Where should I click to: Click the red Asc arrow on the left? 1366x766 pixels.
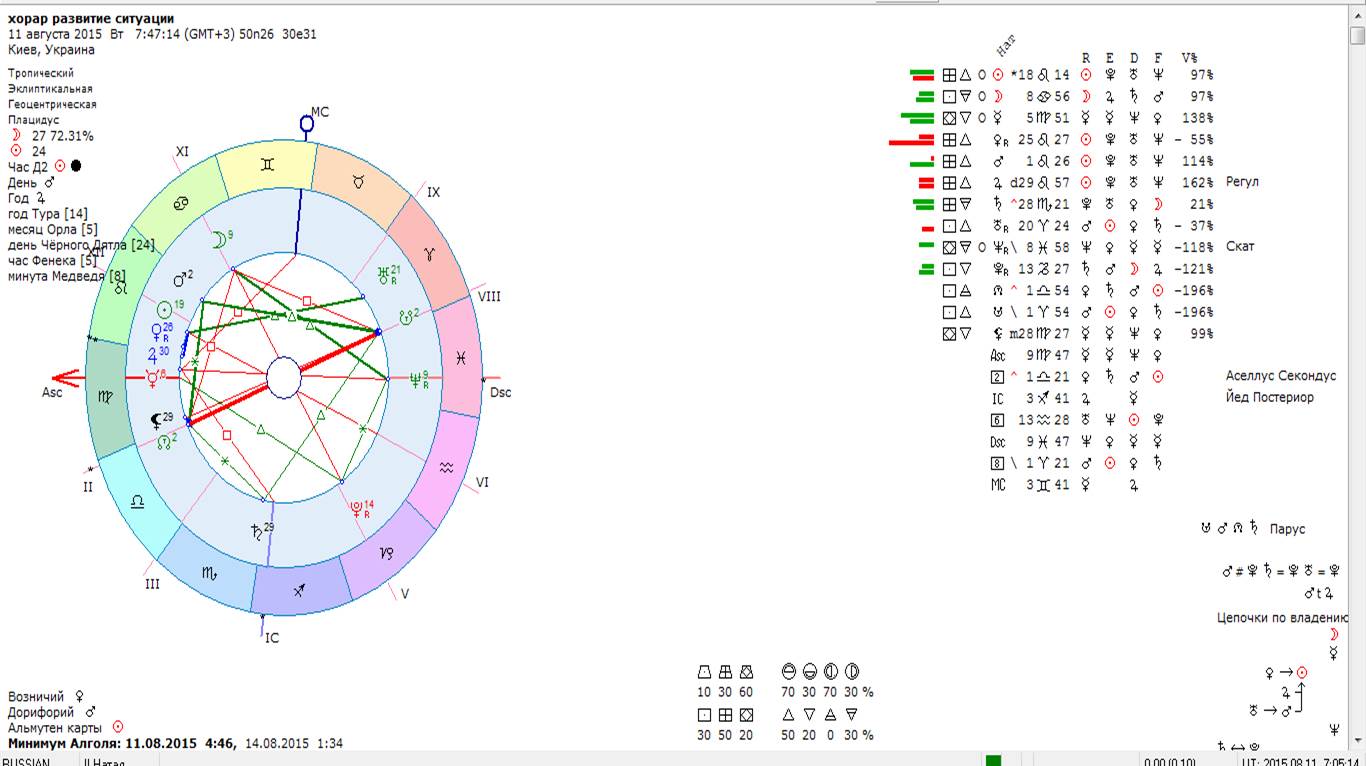(x=66, y=378)
